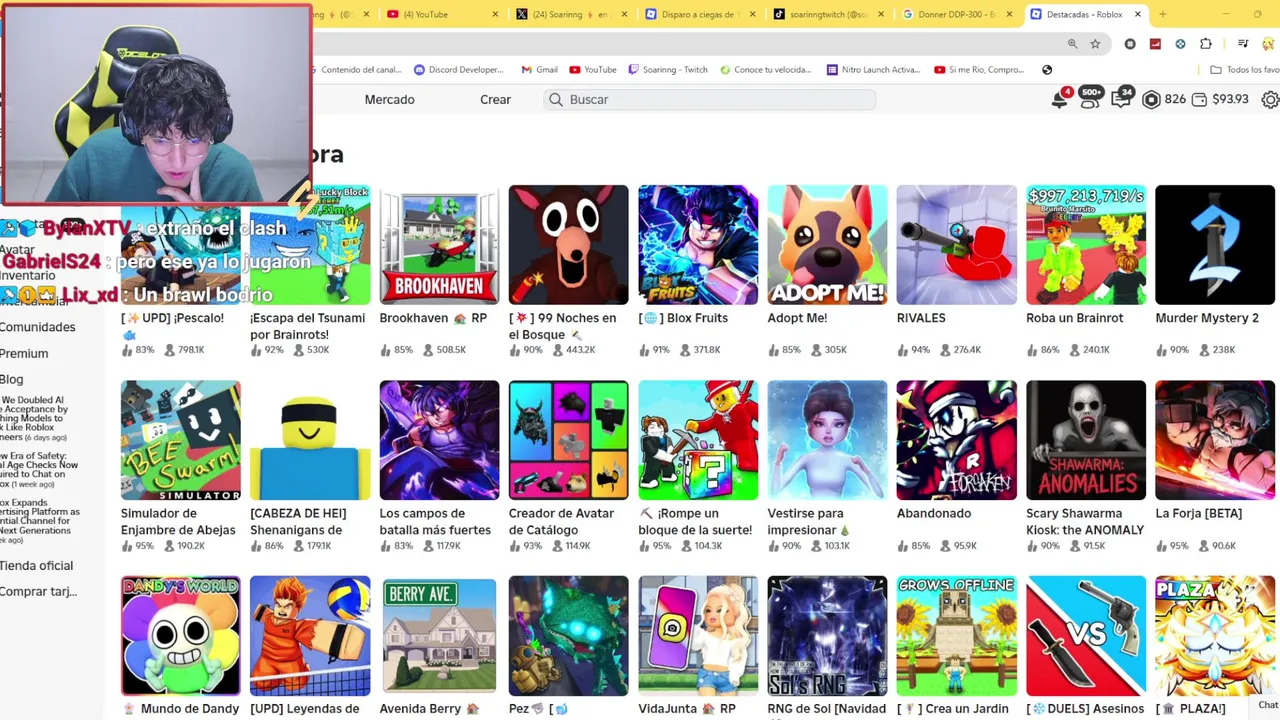Open the Conoce tu velocida bookmark
This screenshot has width=1280, height=720.
point(765,70)
